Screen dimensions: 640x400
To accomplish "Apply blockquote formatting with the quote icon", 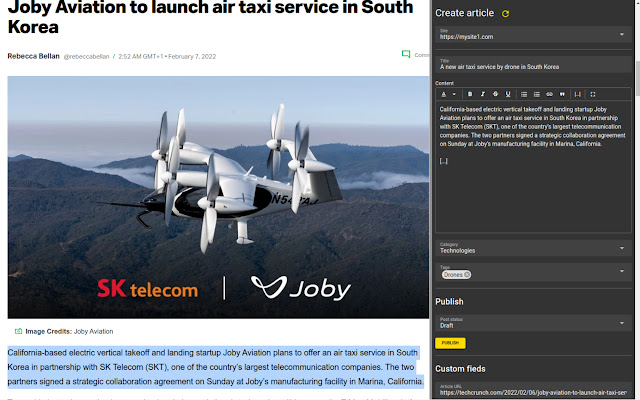I will click(562, 94).
